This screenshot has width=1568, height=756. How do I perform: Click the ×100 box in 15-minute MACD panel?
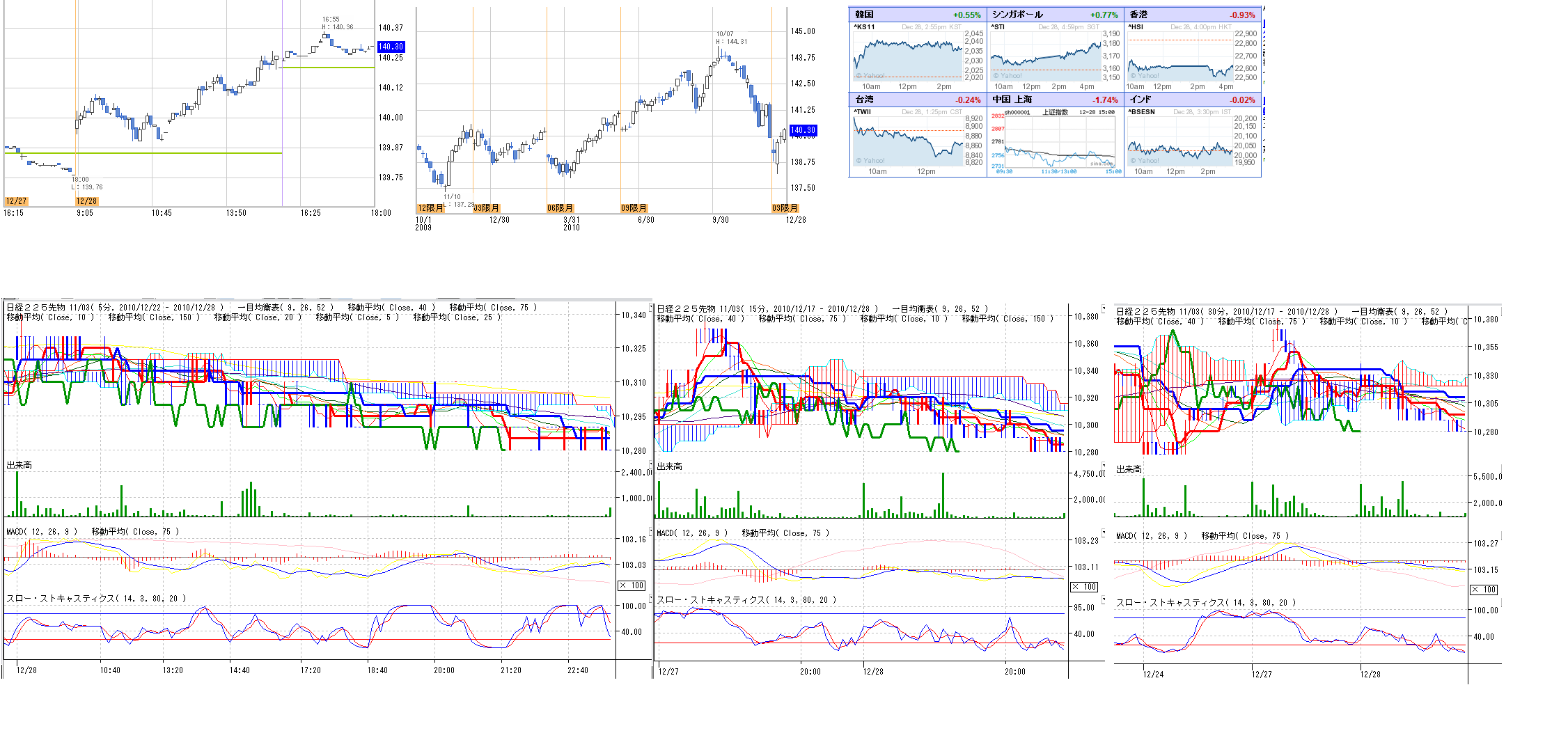(1083, 587)
